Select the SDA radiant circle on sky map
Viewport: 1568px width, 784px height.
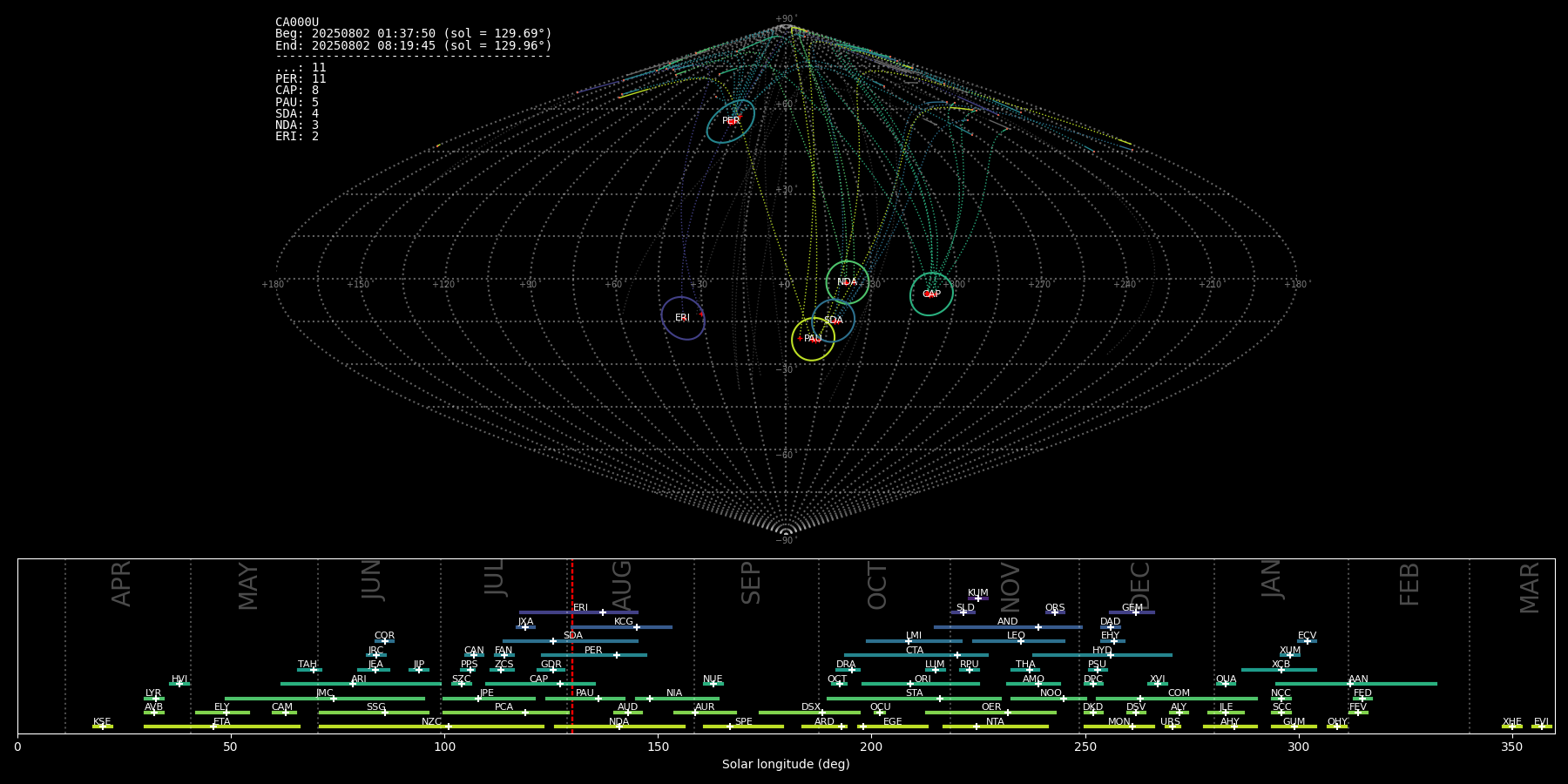(834, 321)
